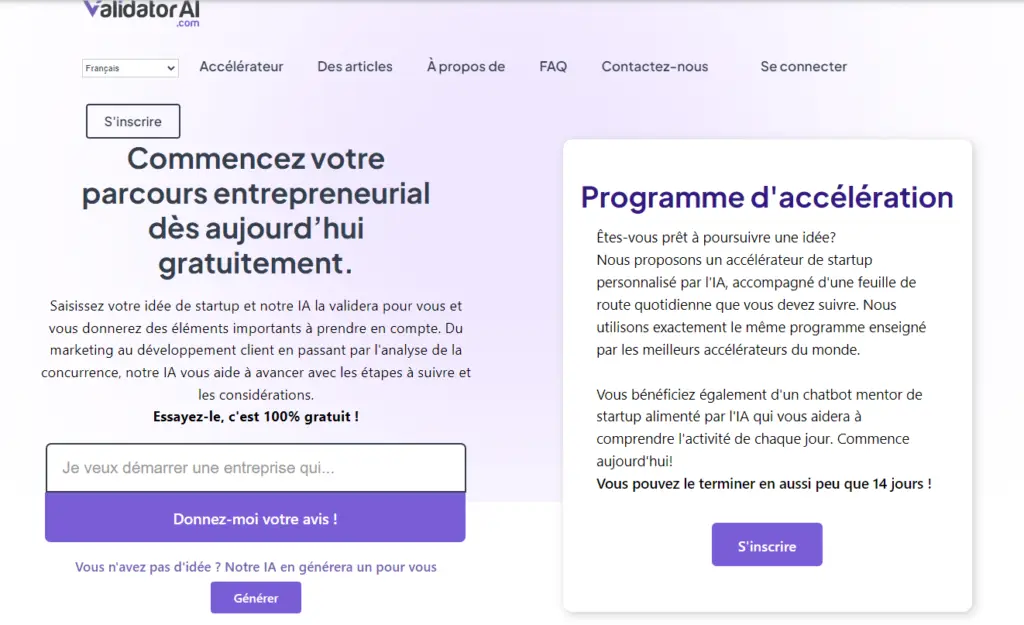Navigate to the FAQ page

[553, 67]
